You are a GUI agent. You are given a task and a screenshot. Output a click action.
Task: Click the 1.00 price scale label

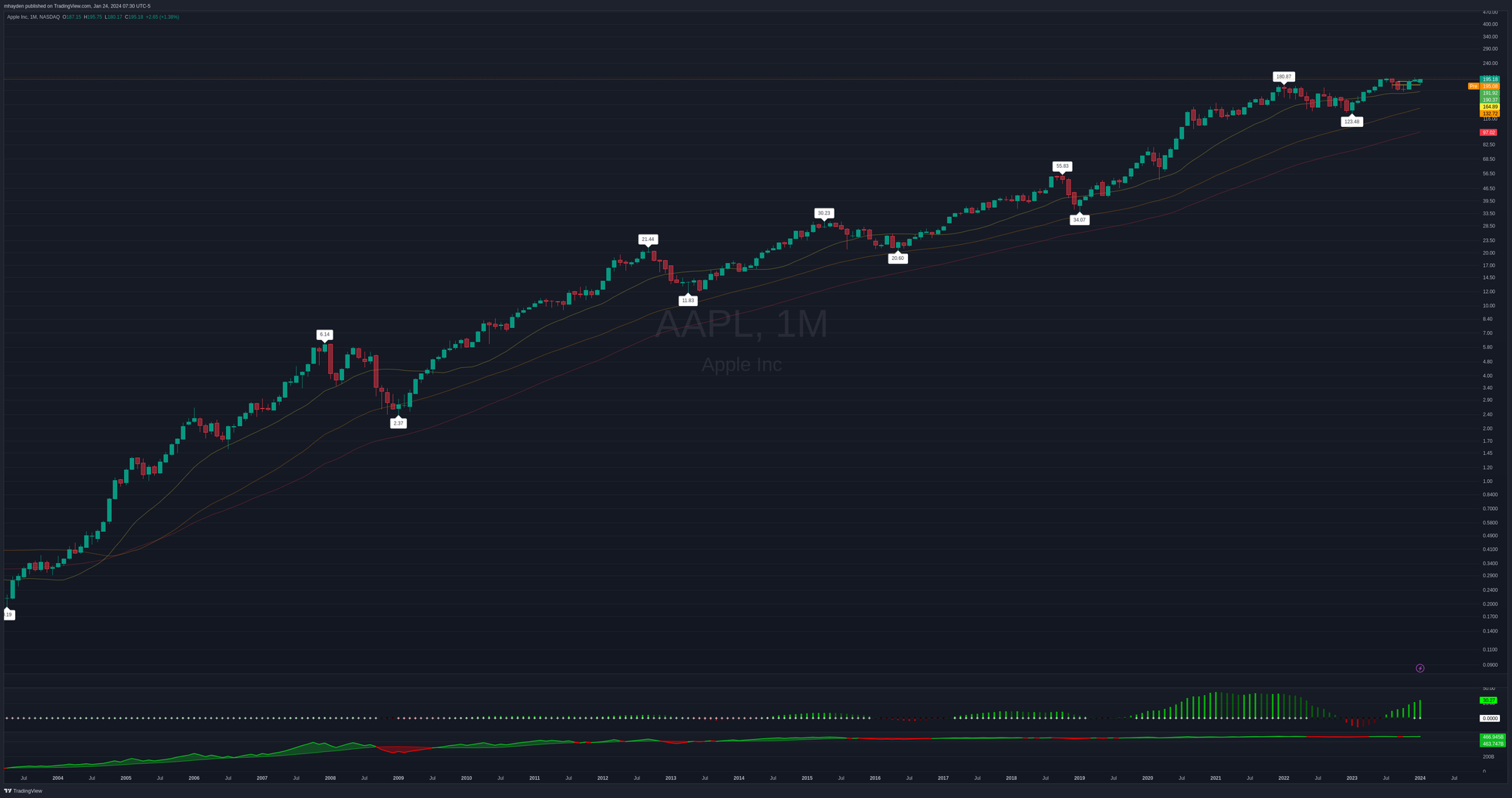[x=1488, y=481]
